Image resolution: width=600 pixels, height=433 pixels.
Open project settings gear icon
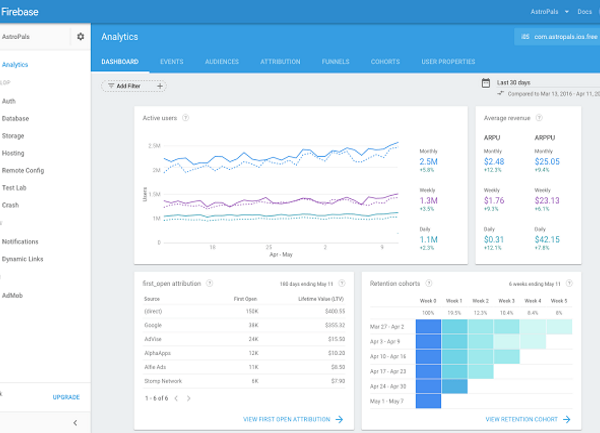coord(81,37)
